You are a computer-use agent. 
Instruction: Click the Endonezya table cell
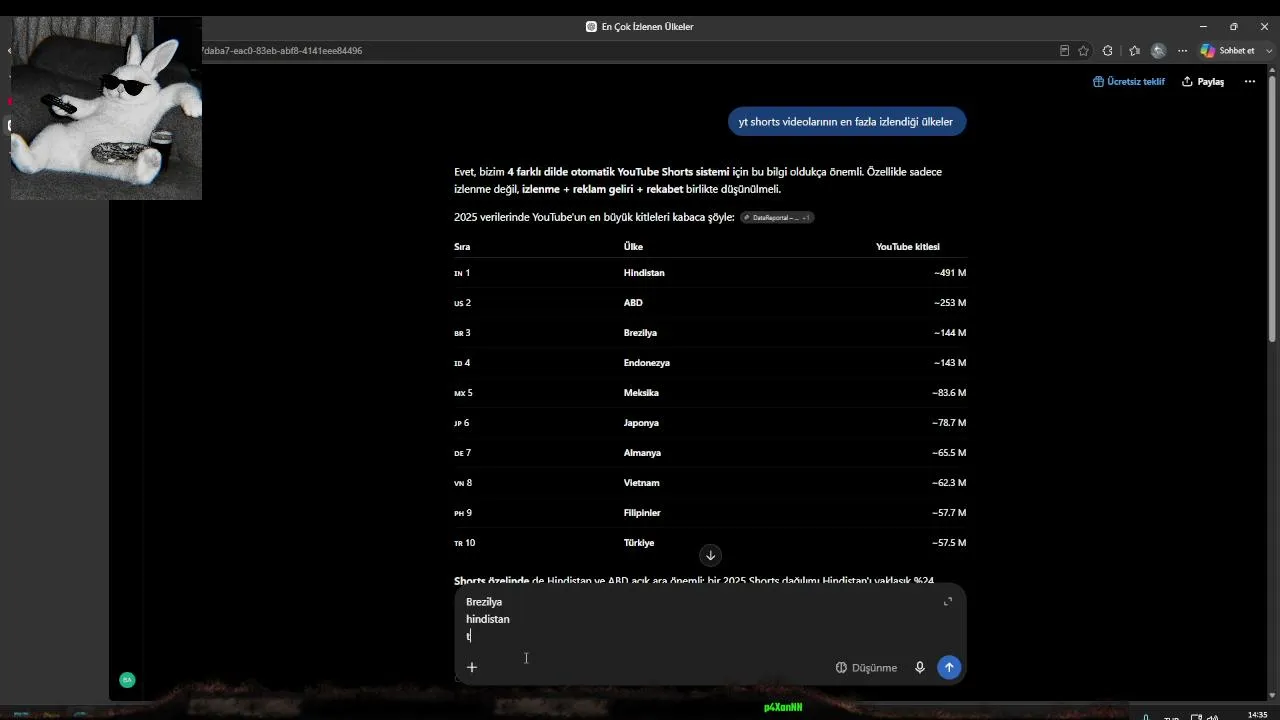click(x=647, y=363)
